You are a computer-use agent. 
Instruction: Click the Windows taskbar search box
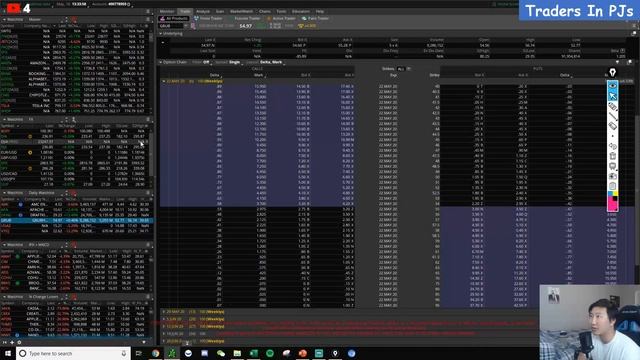[x=73, y=353]
